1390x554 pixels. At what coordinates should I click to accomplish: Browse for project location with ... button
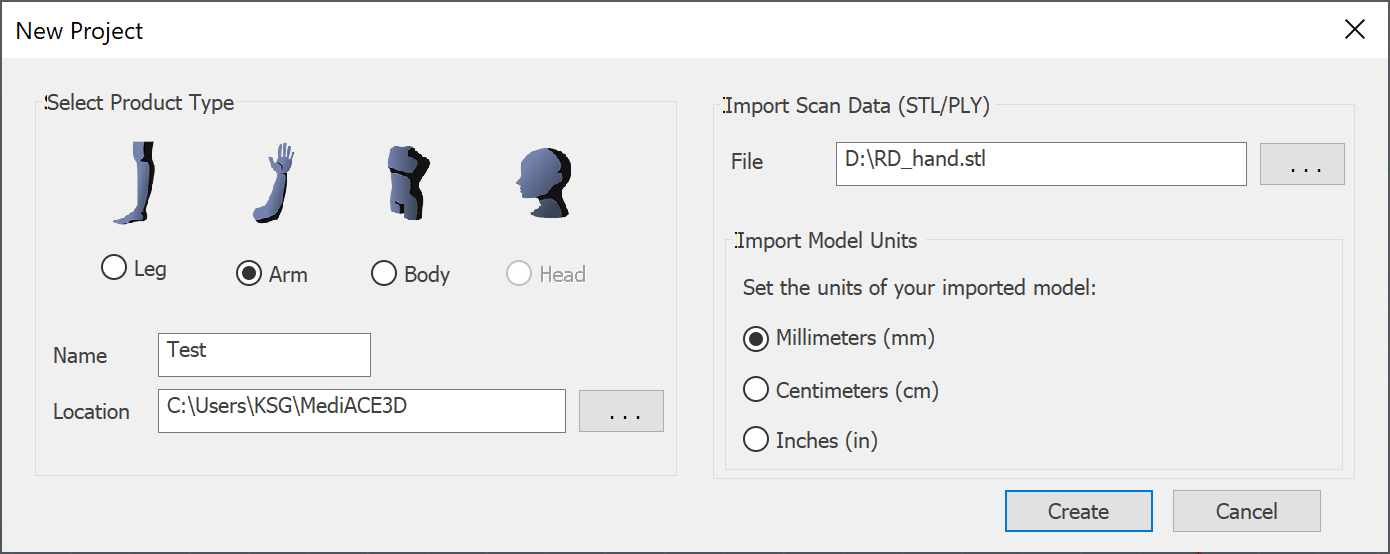[621, 411]
